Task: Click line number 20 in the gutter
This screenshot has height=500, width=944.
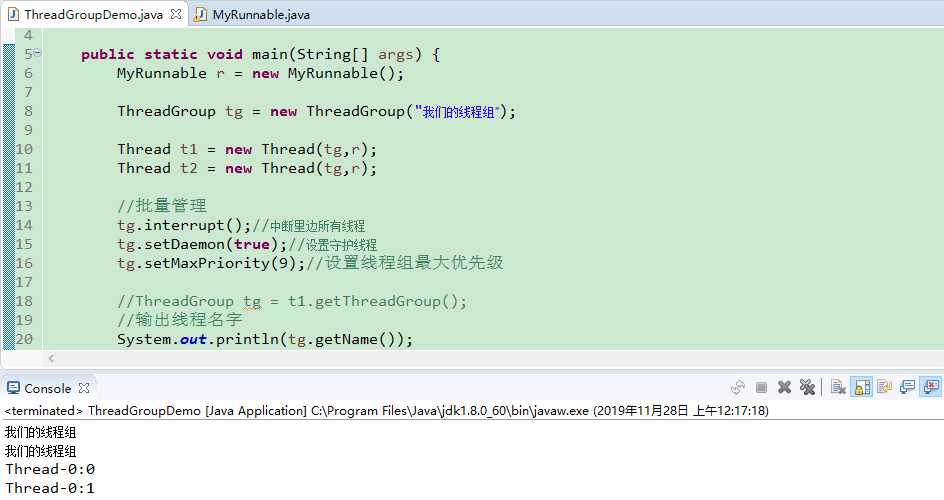Action: (24, 339)
